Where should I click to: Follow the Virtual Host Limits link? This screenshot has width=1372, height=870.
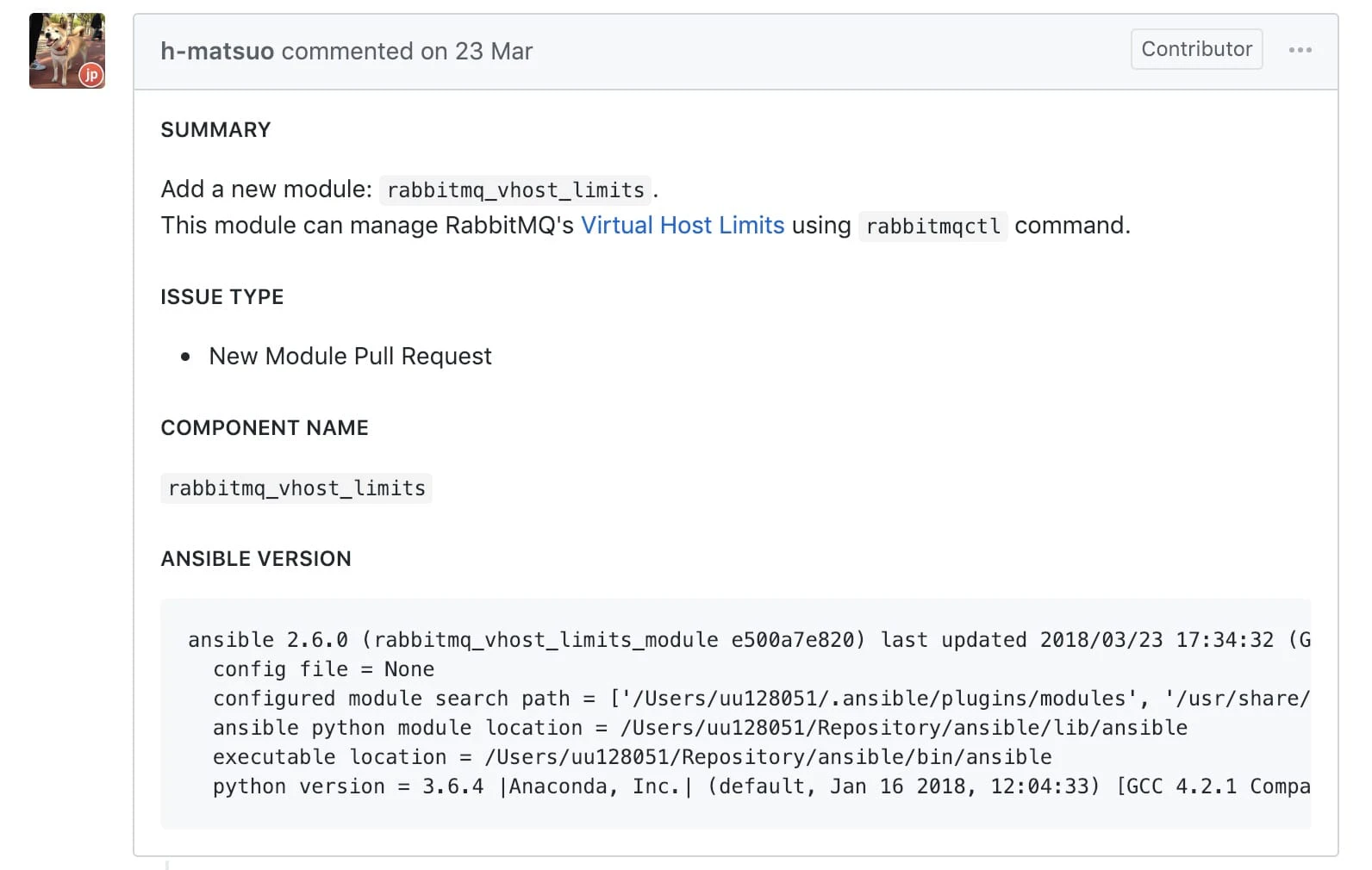683,225
